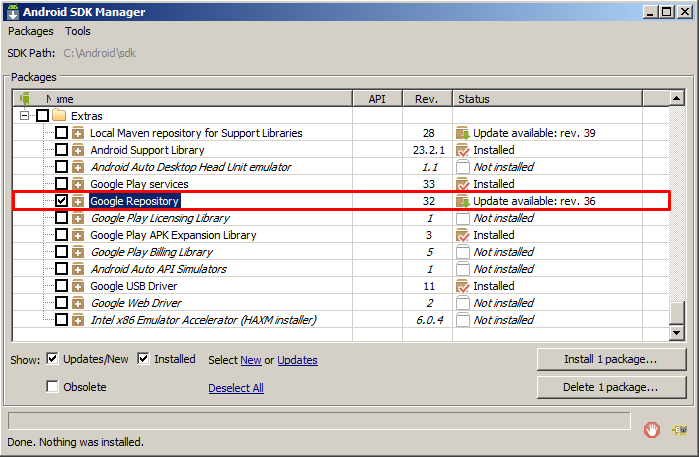Click the Android robot icon in the table header
Image resolution: width=699 pixels, height=457 pixels.
25,99
